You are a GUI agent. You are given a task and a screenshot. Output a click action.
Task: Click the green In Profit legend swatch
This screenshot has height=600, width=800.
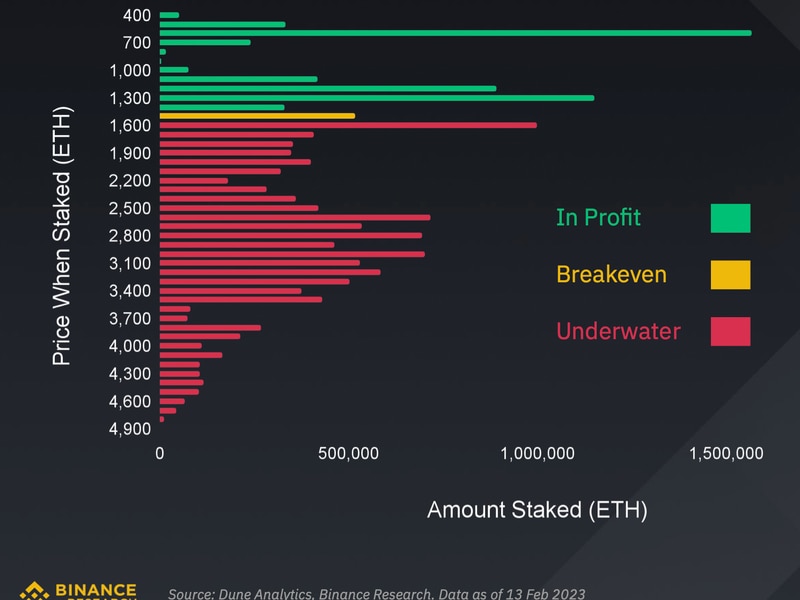pyautogui.click(x=730, y=217)
